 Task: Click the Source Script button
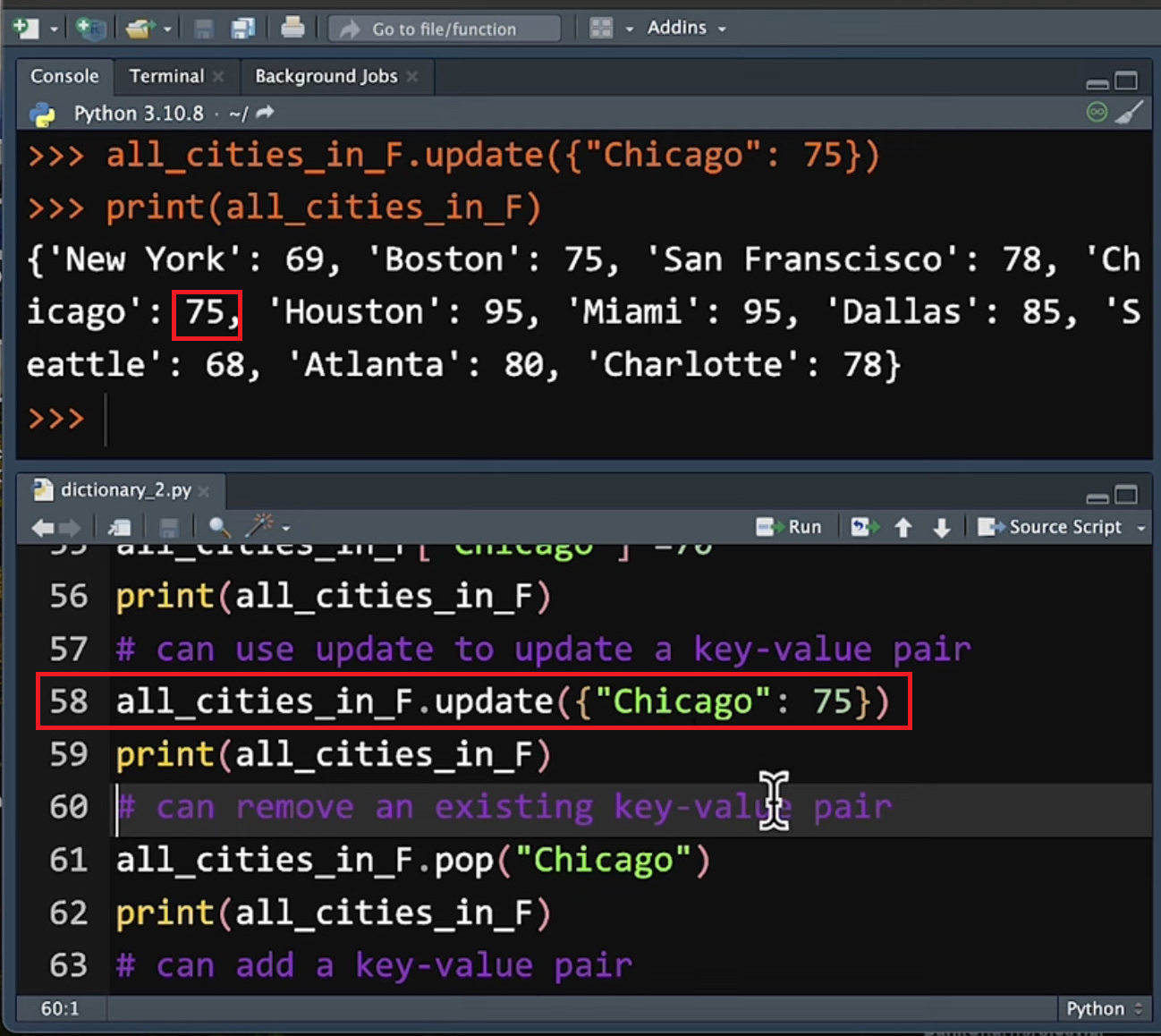coord(1052,527)
